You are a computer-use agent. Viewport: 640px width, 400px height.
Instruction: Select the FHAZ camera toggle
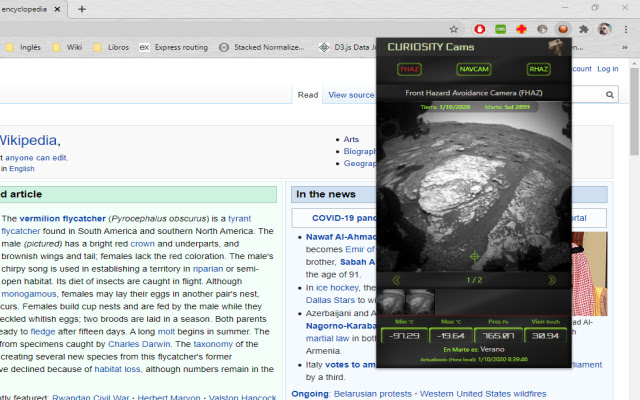coord(410,69)
